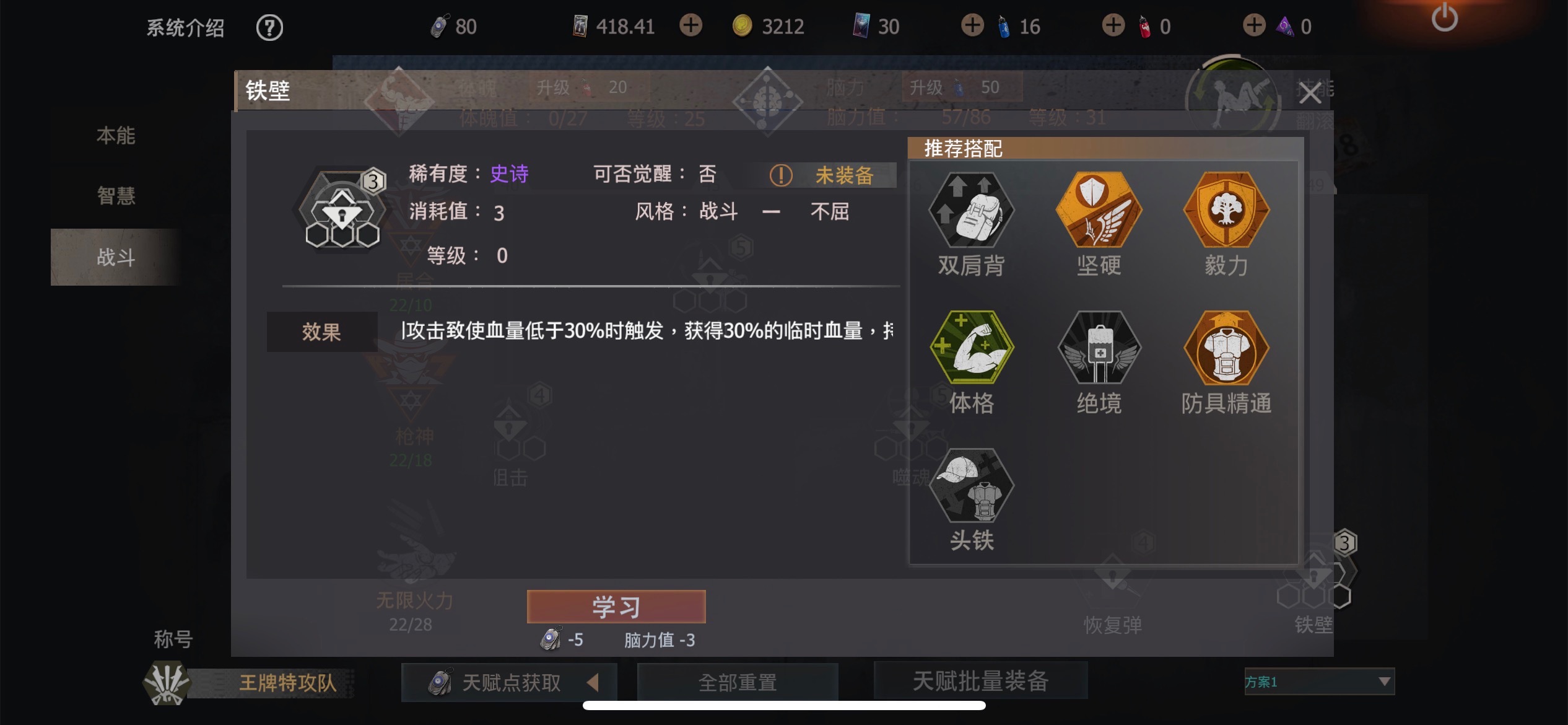
Task: Select the 防具精通 armor vest talent icon
Action: (x=1226, y=348)
